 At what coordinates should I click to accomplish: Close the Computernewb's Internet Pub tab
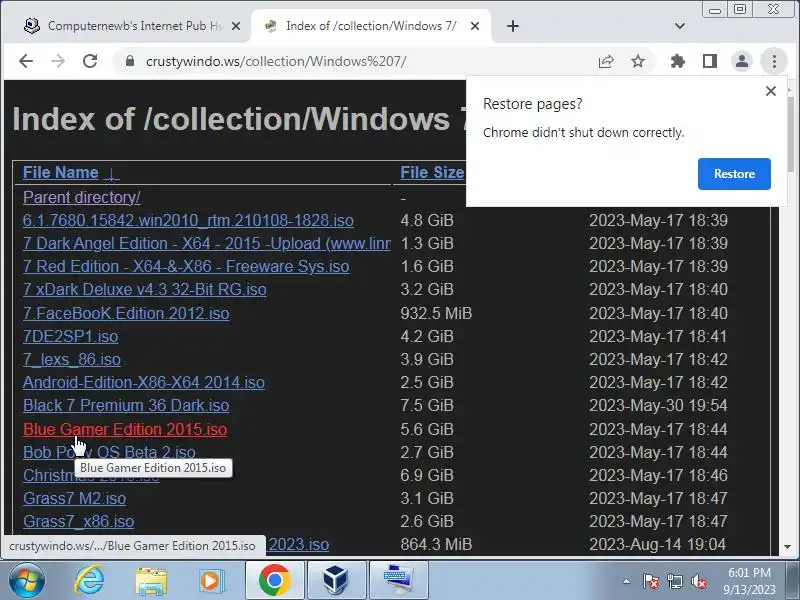tap(236, 26)
